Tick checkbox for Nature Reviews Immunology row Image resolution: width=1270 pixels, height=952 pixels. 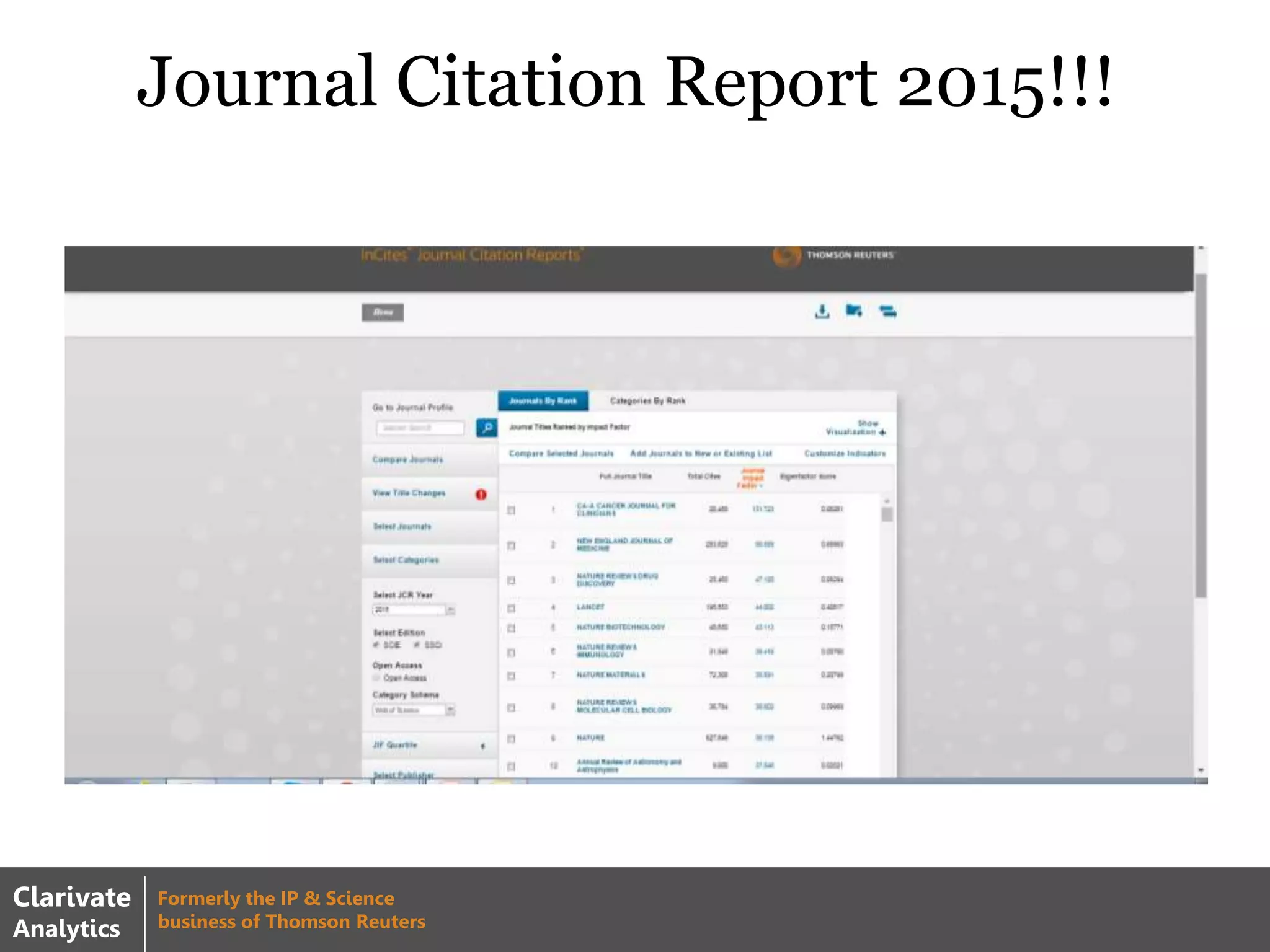[x=511, y=653]
